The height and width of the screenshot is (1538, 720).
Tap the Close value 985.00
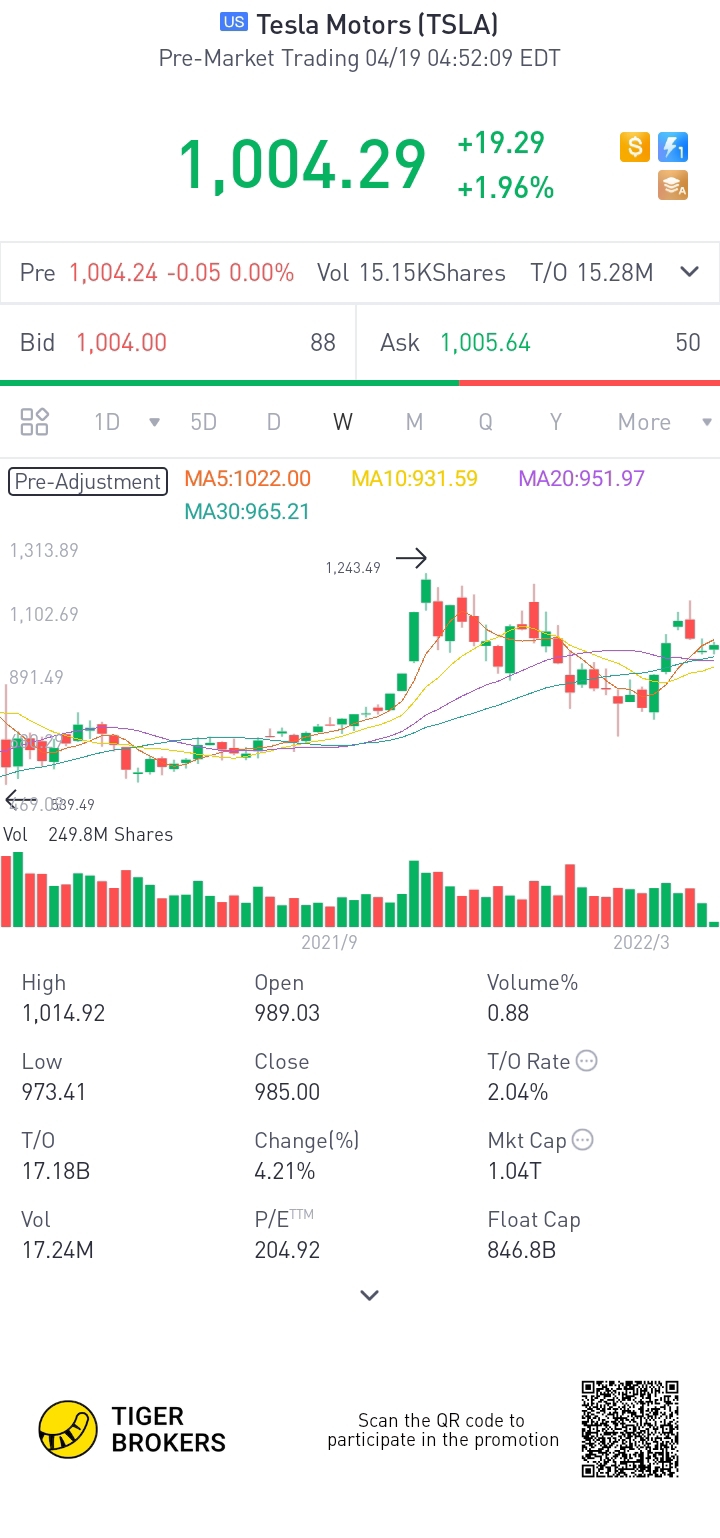pyautogui.click(x=287, y=1092)
